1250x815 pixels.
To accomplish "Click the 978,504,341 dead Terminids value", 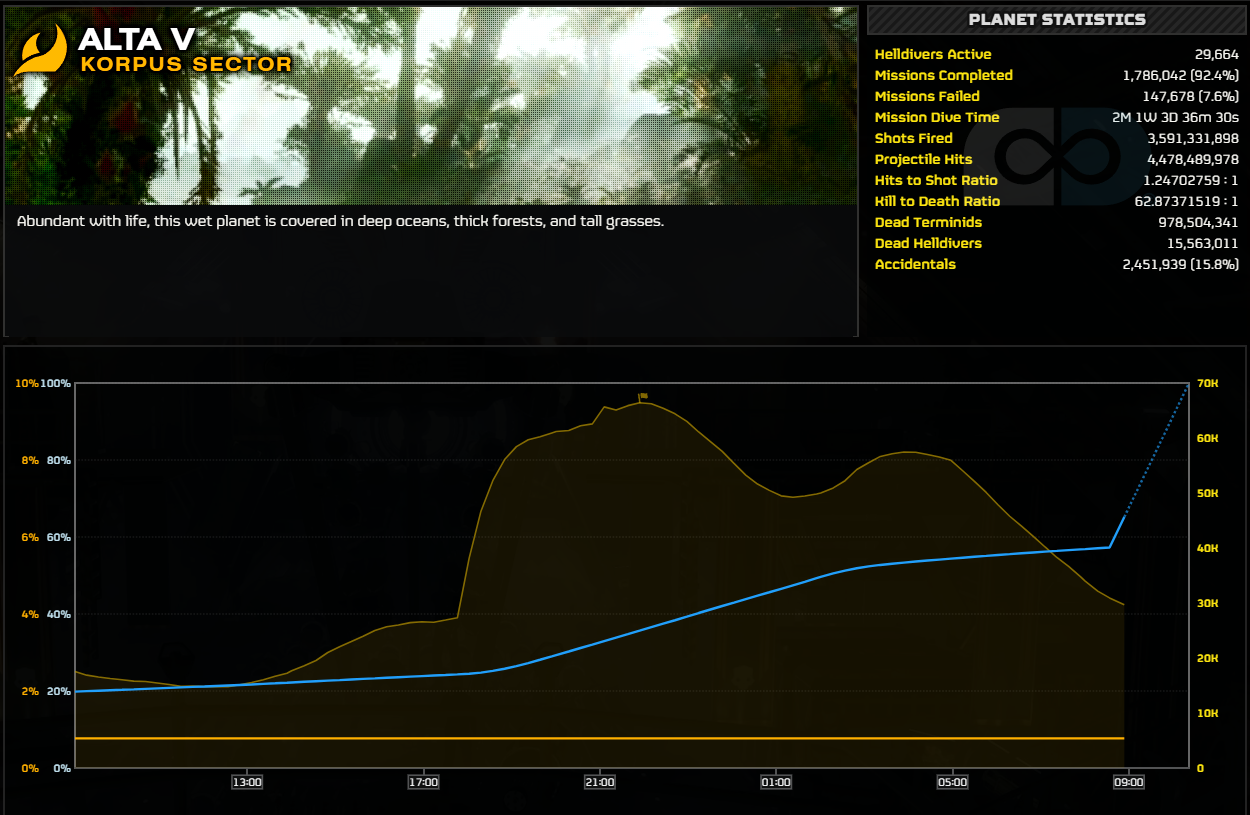I will (1198, 222).
